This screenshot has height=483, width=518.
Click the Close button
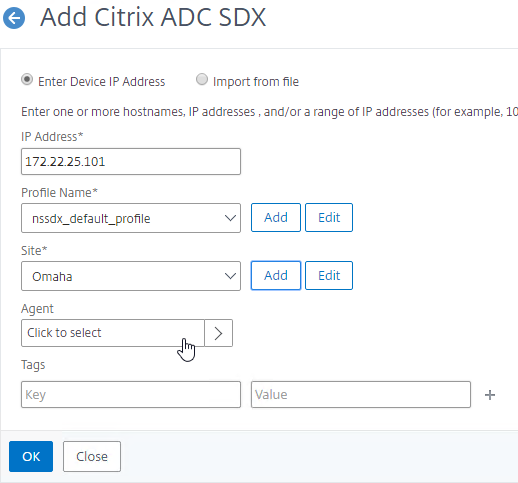tap(92, 456)
